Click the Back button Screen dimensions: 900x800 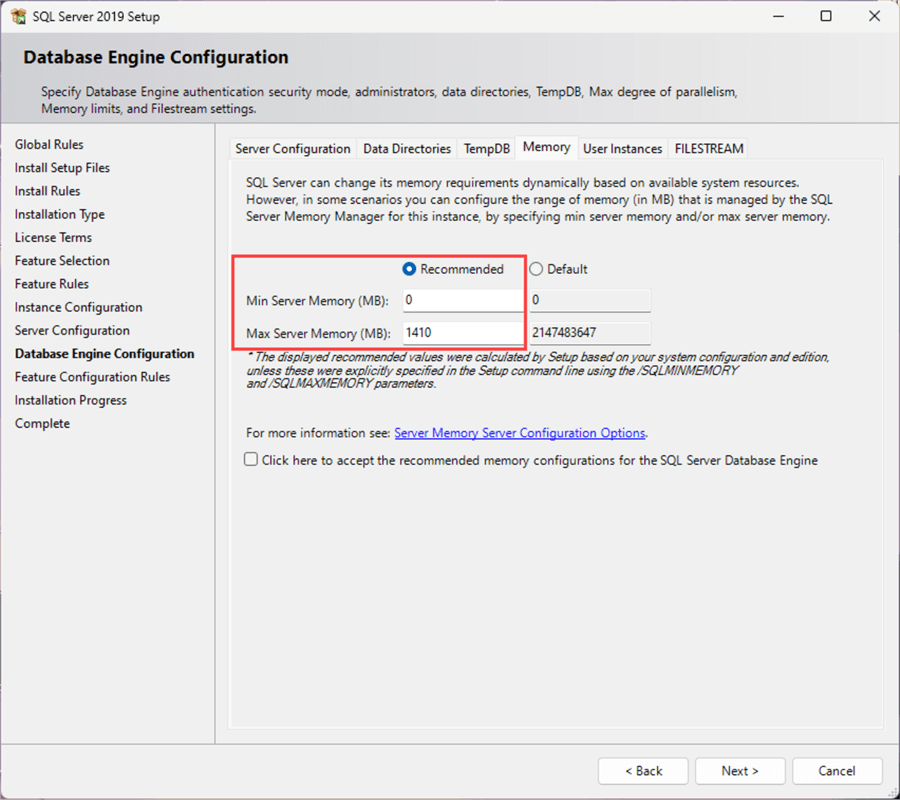click(x=643, y=771)
